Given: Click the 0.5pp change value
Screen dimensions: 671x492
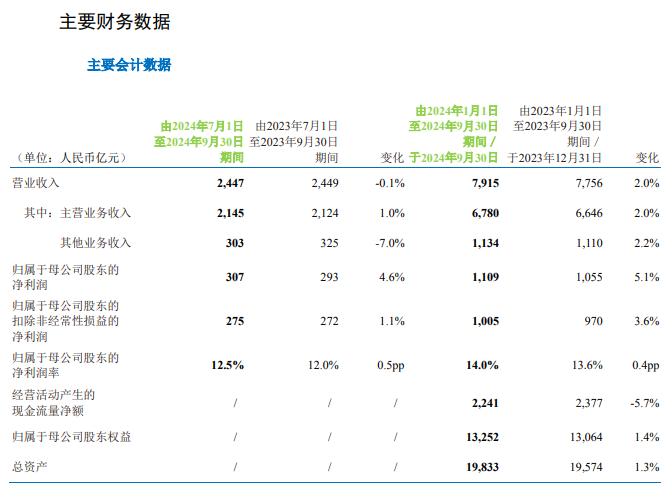Looking at the screenshot, I should [x=390, y=366].
